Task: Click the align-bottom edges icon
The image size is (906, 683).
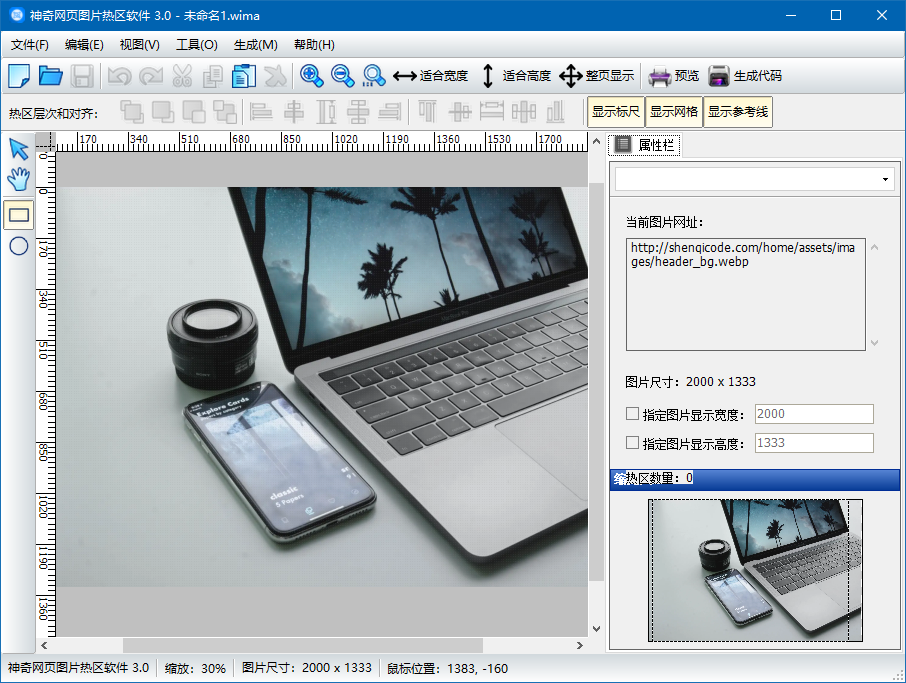Action: (x=555, y=112)
